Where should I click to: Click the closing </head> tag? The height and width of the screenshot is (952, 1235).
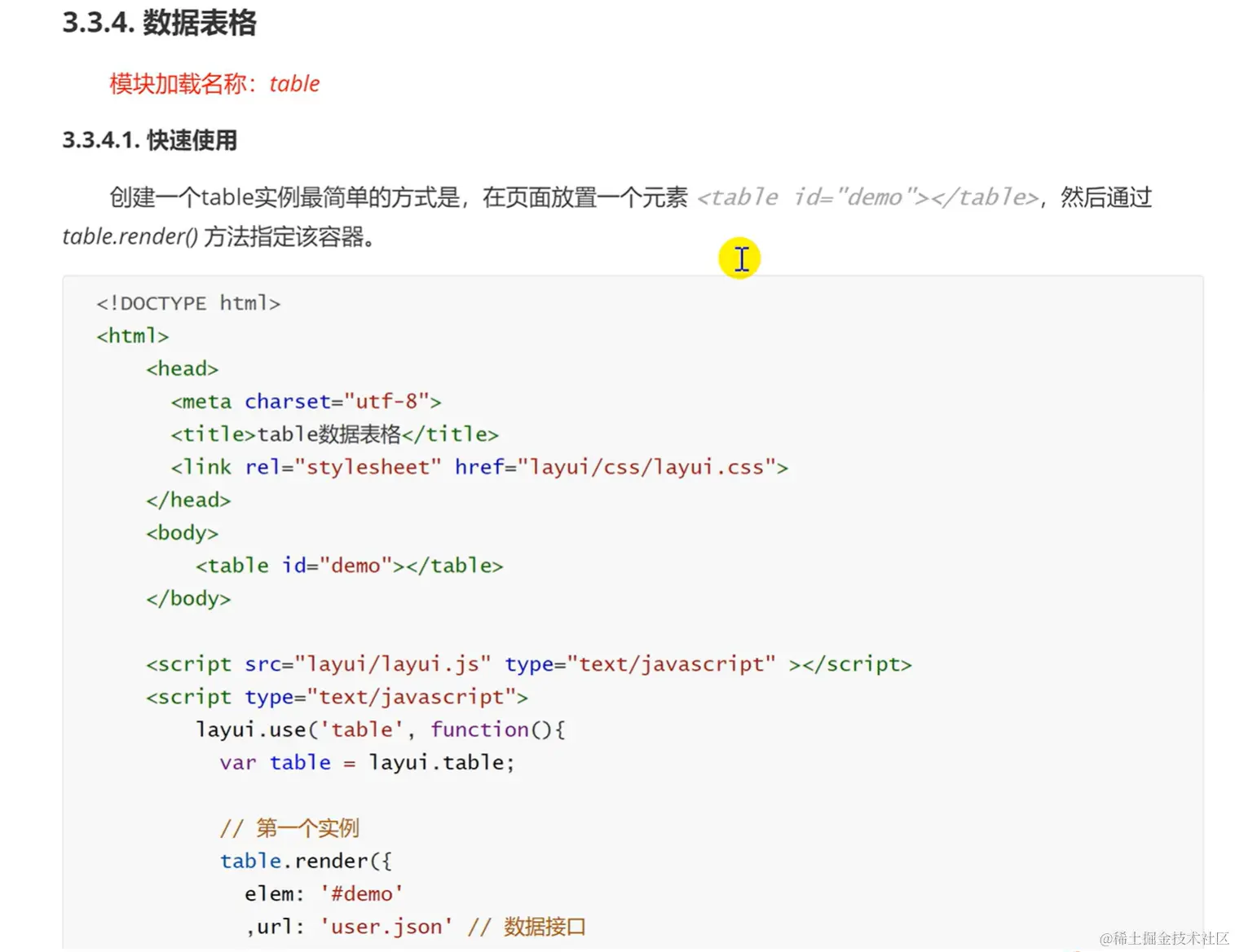coord(188,500)
